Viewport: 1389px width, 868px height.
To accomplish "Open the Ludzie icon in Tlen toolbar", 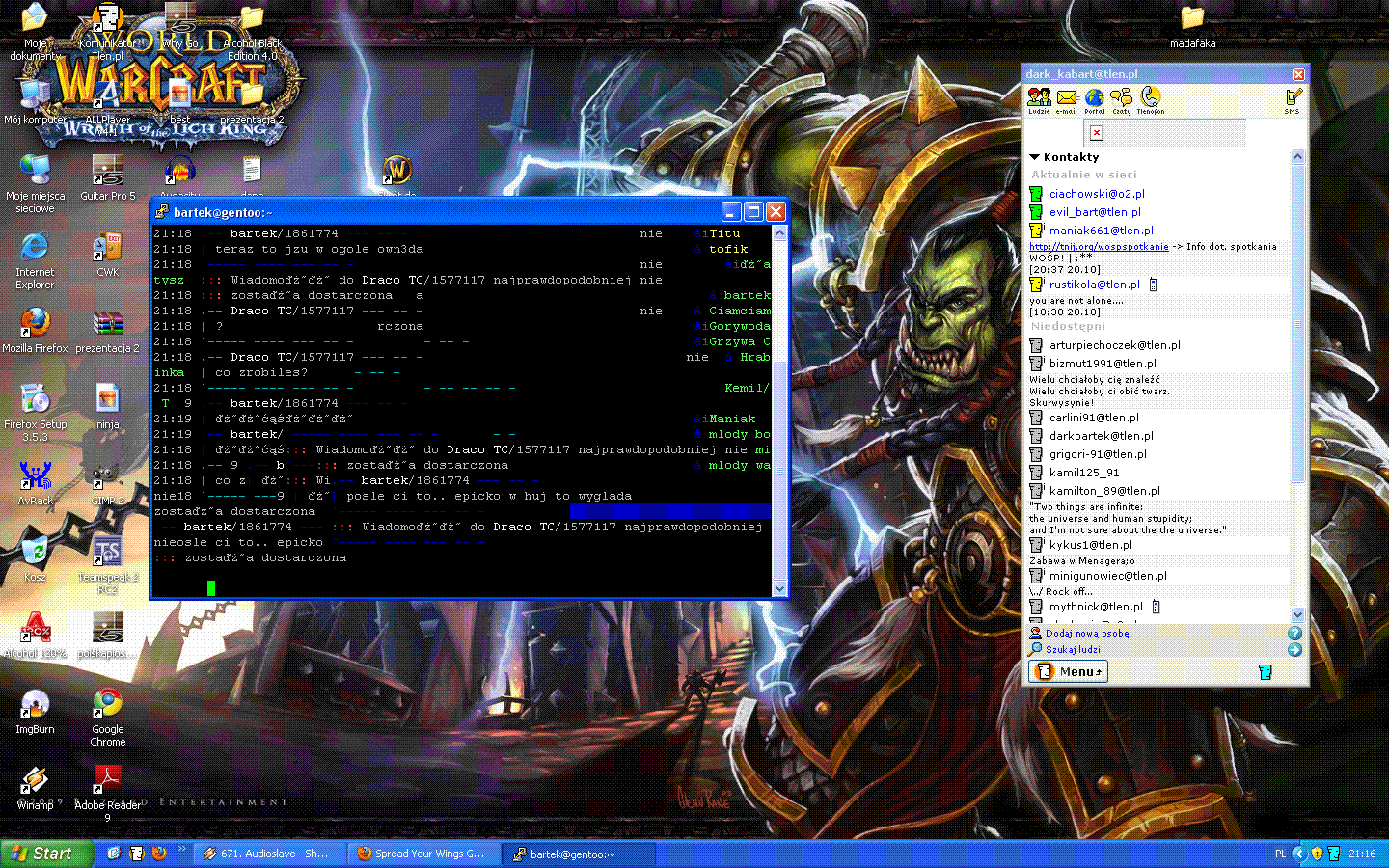I will [x=1039, y=100].
